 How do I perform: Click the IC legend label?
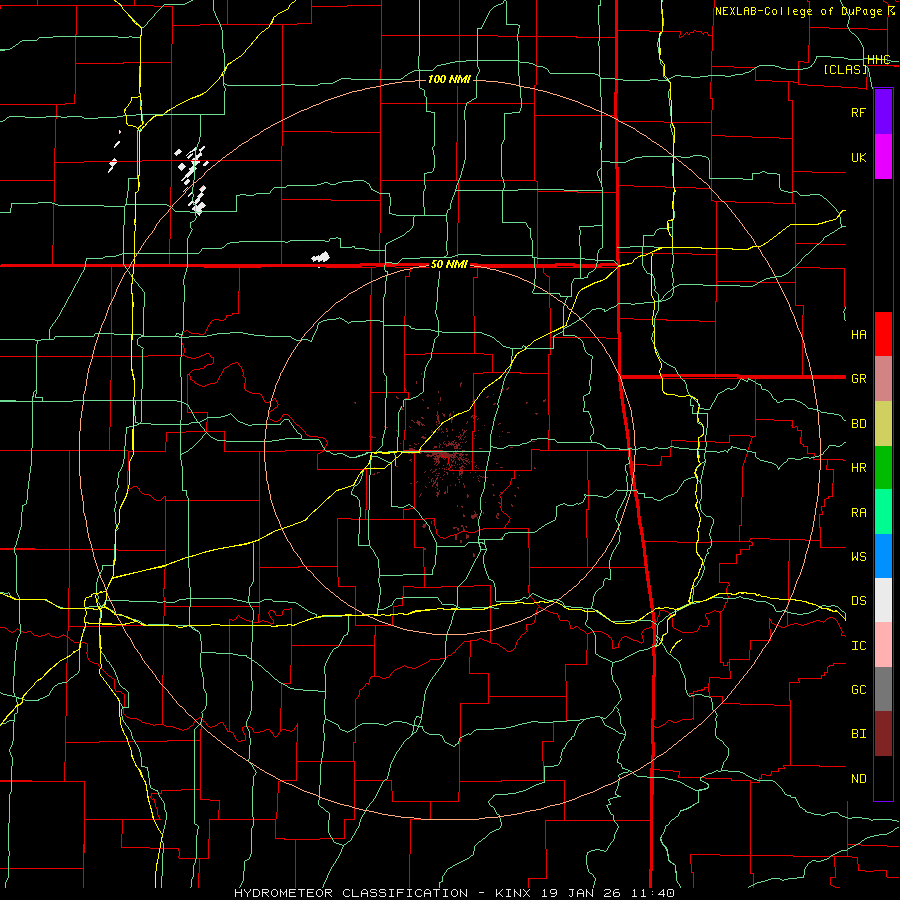[x=859, y=646]
